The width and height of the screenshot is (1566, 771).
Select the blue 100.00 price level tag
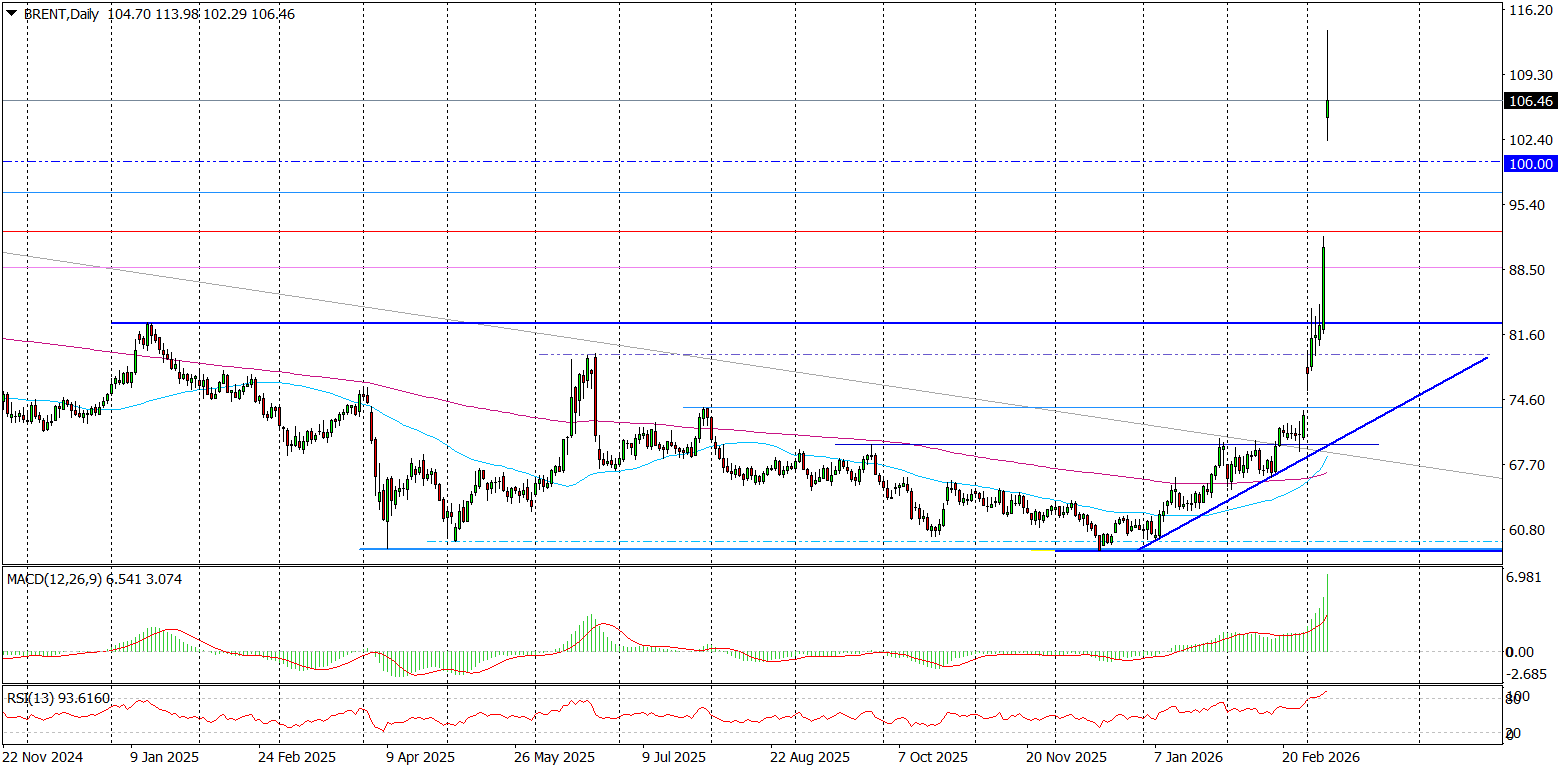point(1530,163)
